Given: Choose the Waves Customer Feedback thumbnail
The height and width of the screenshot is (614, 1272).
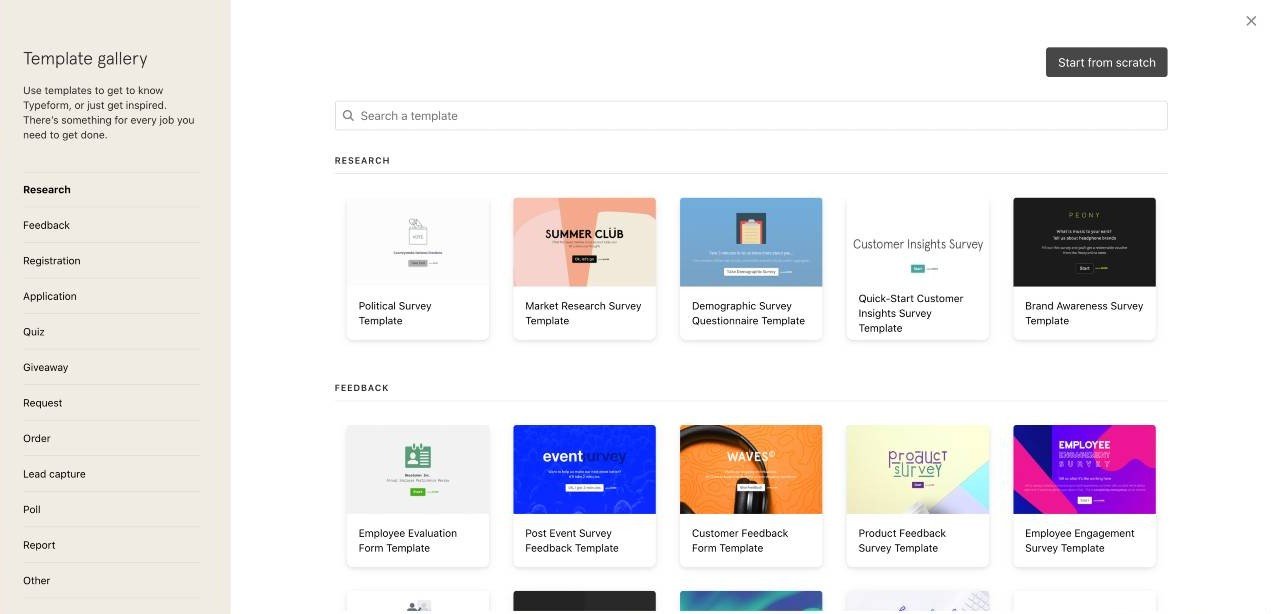Looking at the screenshot, I should click(x=750, y=469).
